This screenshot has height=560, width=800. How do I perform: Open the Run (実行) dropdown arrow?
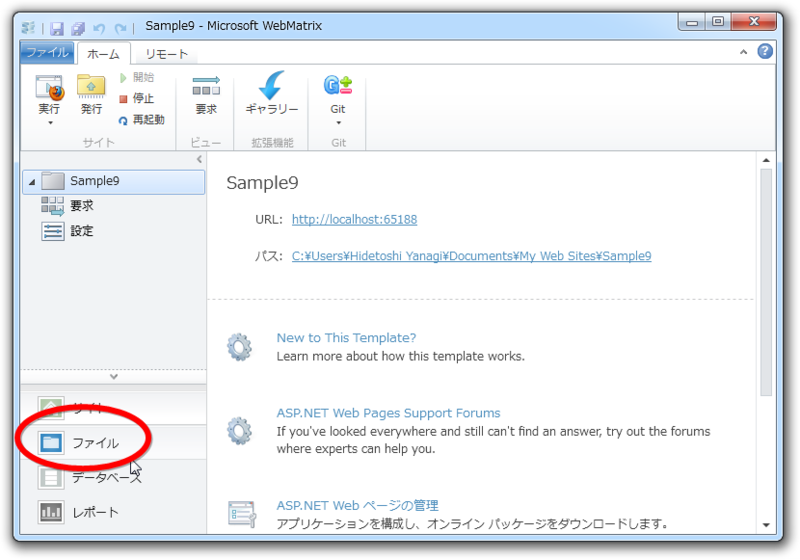[x=50, y=123]
